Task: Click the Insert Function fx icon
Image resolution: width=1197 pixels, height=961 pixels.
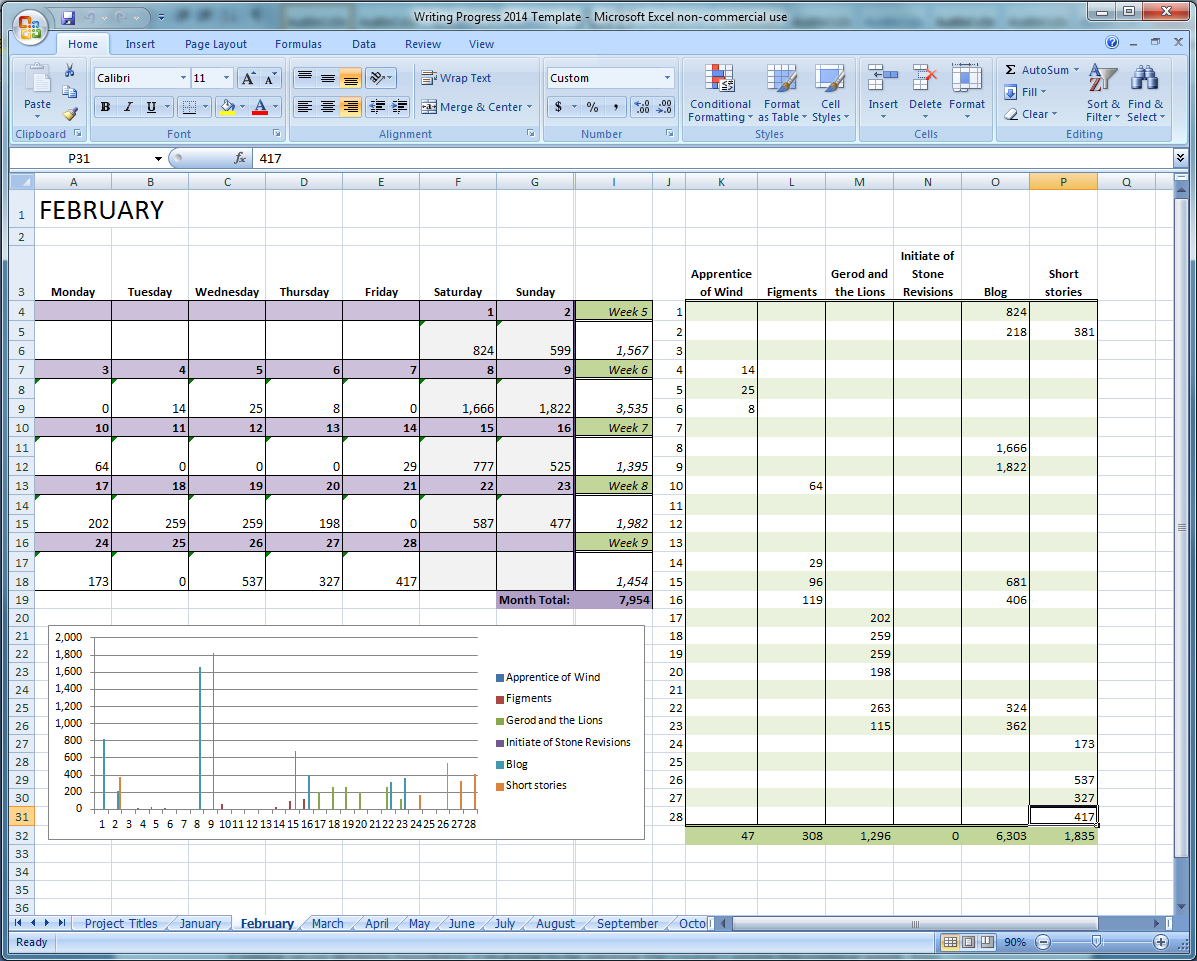Action: (x=240, y=158)
